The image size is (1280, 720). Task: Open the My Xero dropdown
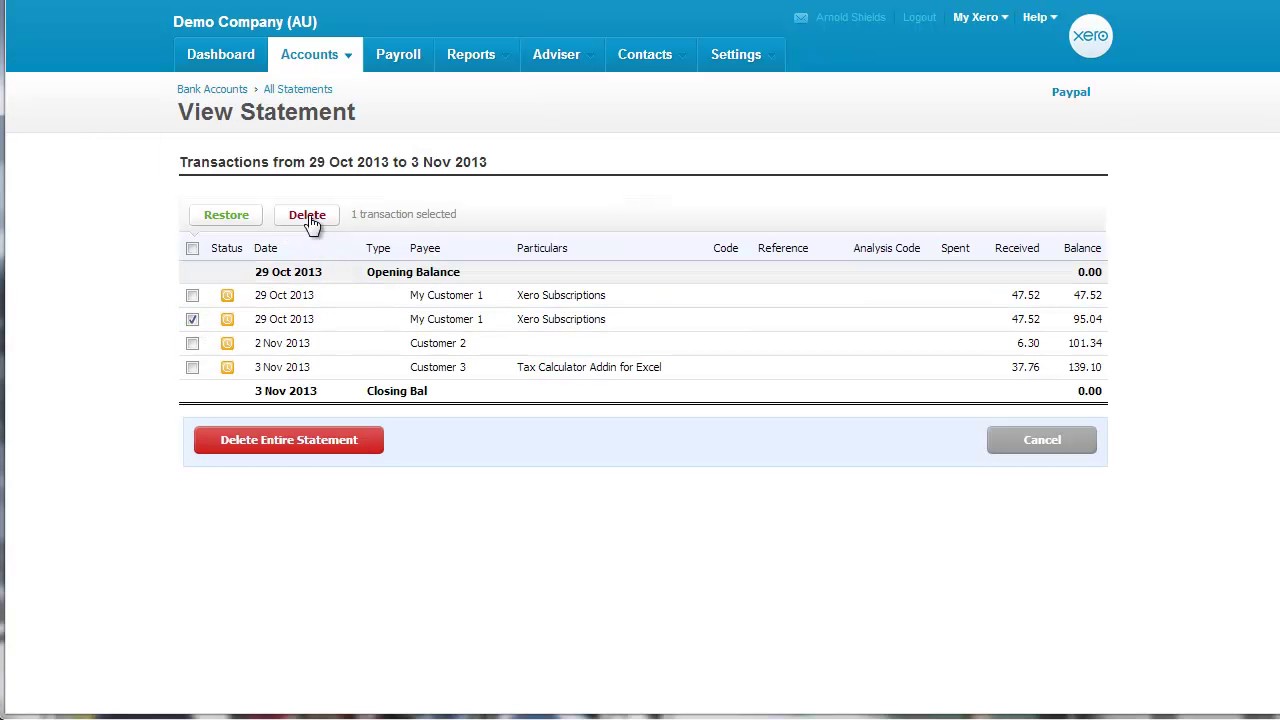point(980,17)
